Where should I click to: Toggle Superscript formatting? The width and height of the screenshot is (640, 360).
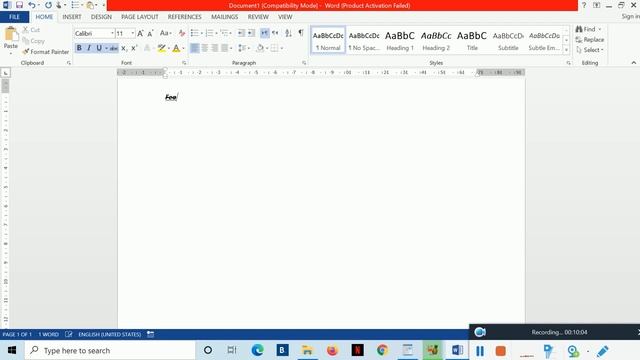(x=134, y=48)
